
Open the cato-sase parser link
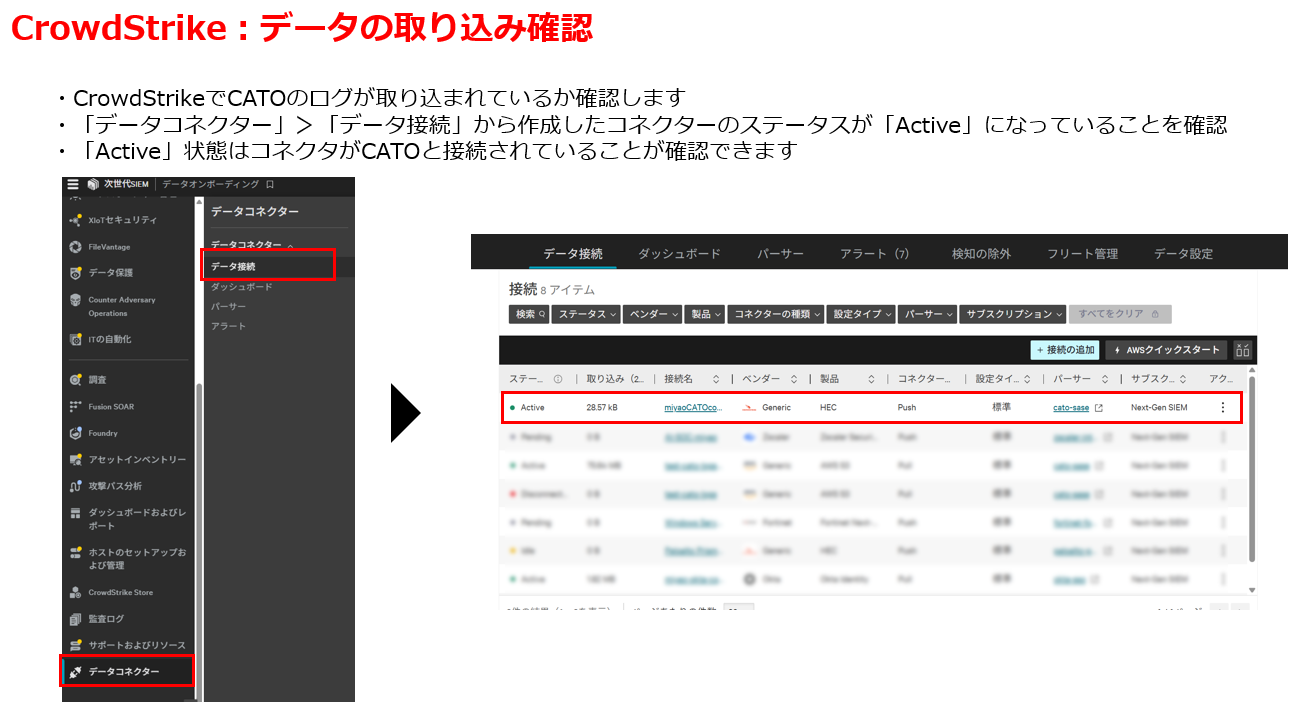[x=1071, y=408]
